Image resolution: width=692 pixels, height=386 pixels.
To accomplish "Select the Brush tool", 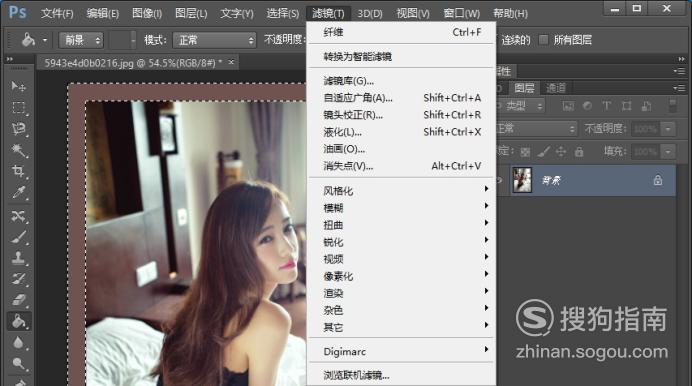I will pyautogui.click(x=18, y=237).
